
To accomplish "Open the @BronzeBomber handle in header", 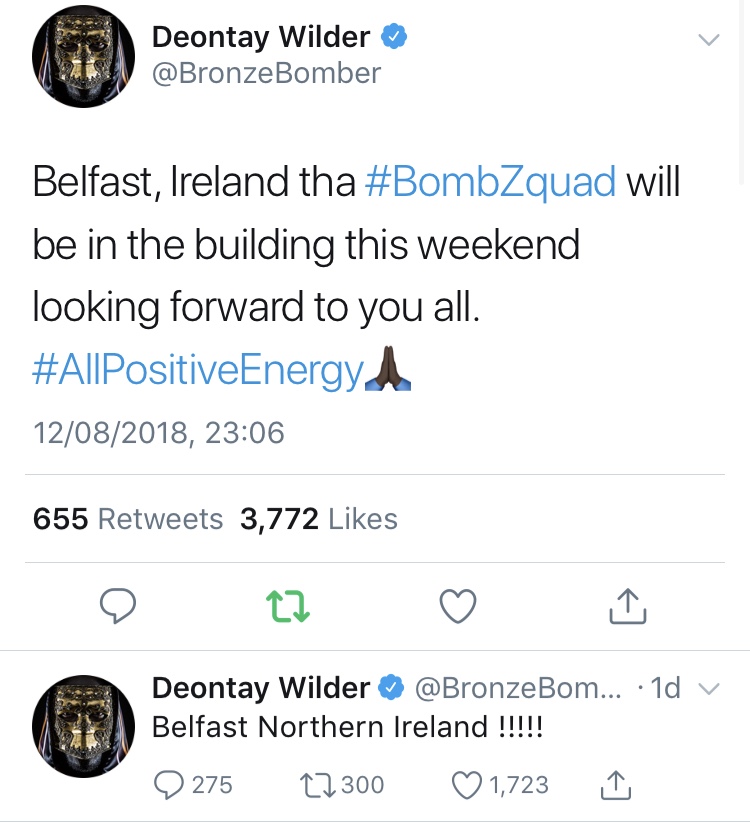I will (x=266, y=73).
